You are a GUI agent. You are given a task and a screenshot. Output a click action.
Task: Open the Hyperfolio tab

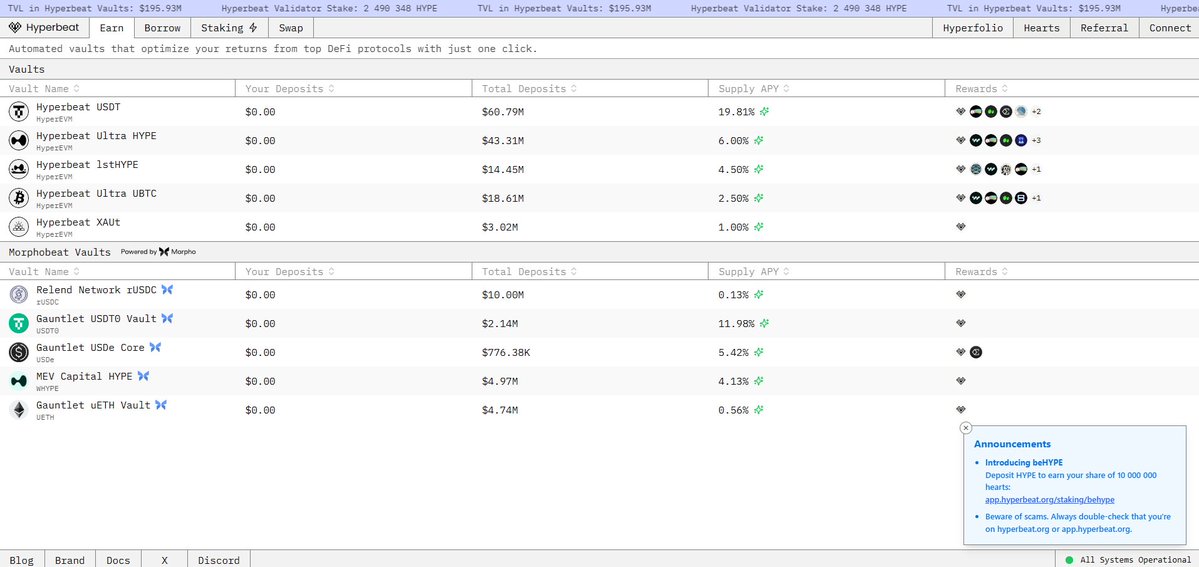coord(973,28)
